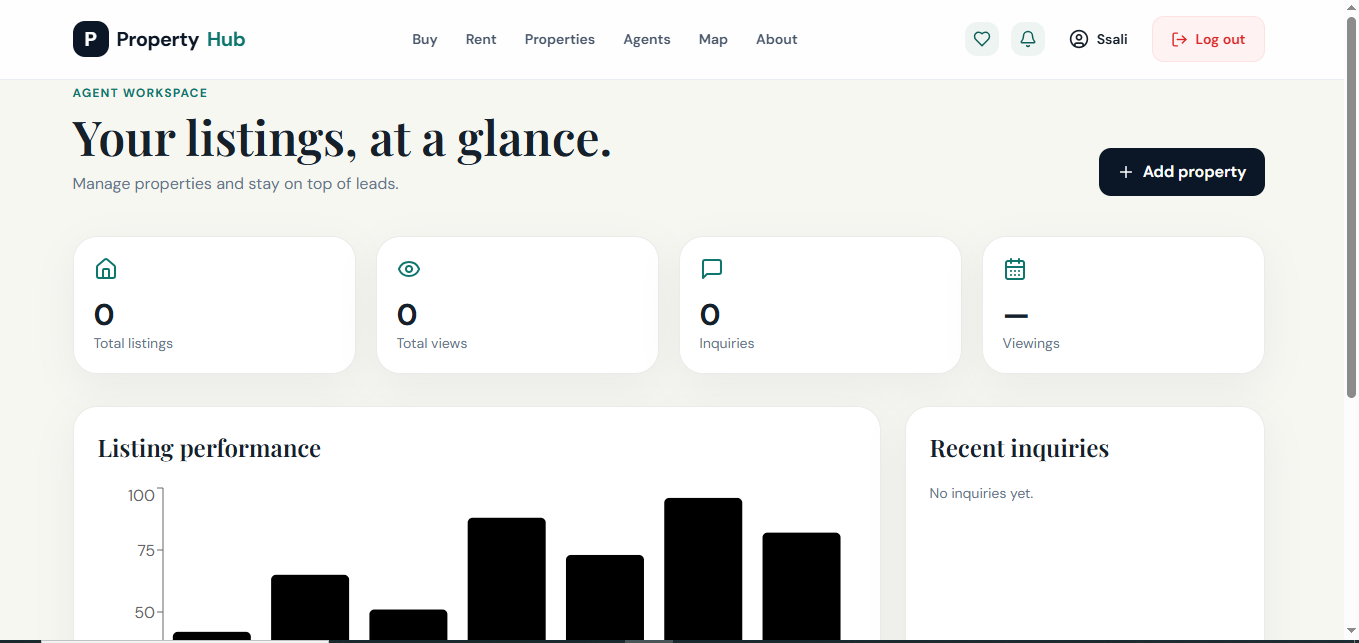Screen dimensions: 1359x643
Task: Click the 50 axis label on chart
Action: click(x=145, y=612)
